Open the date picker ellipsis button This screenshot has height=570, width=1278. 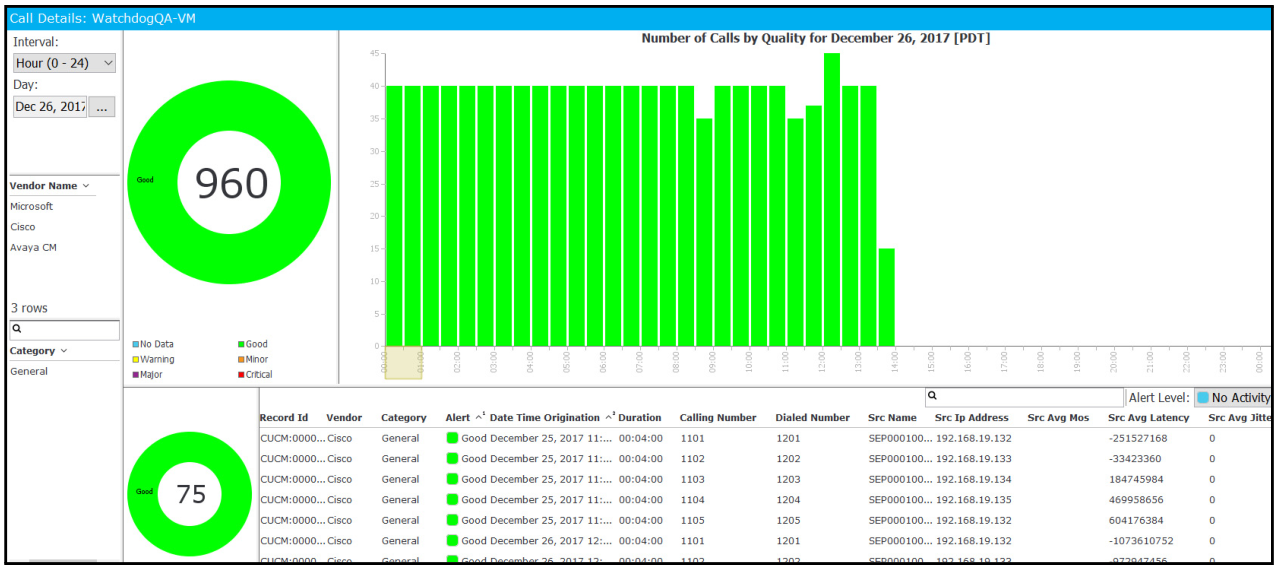[102, 106]
